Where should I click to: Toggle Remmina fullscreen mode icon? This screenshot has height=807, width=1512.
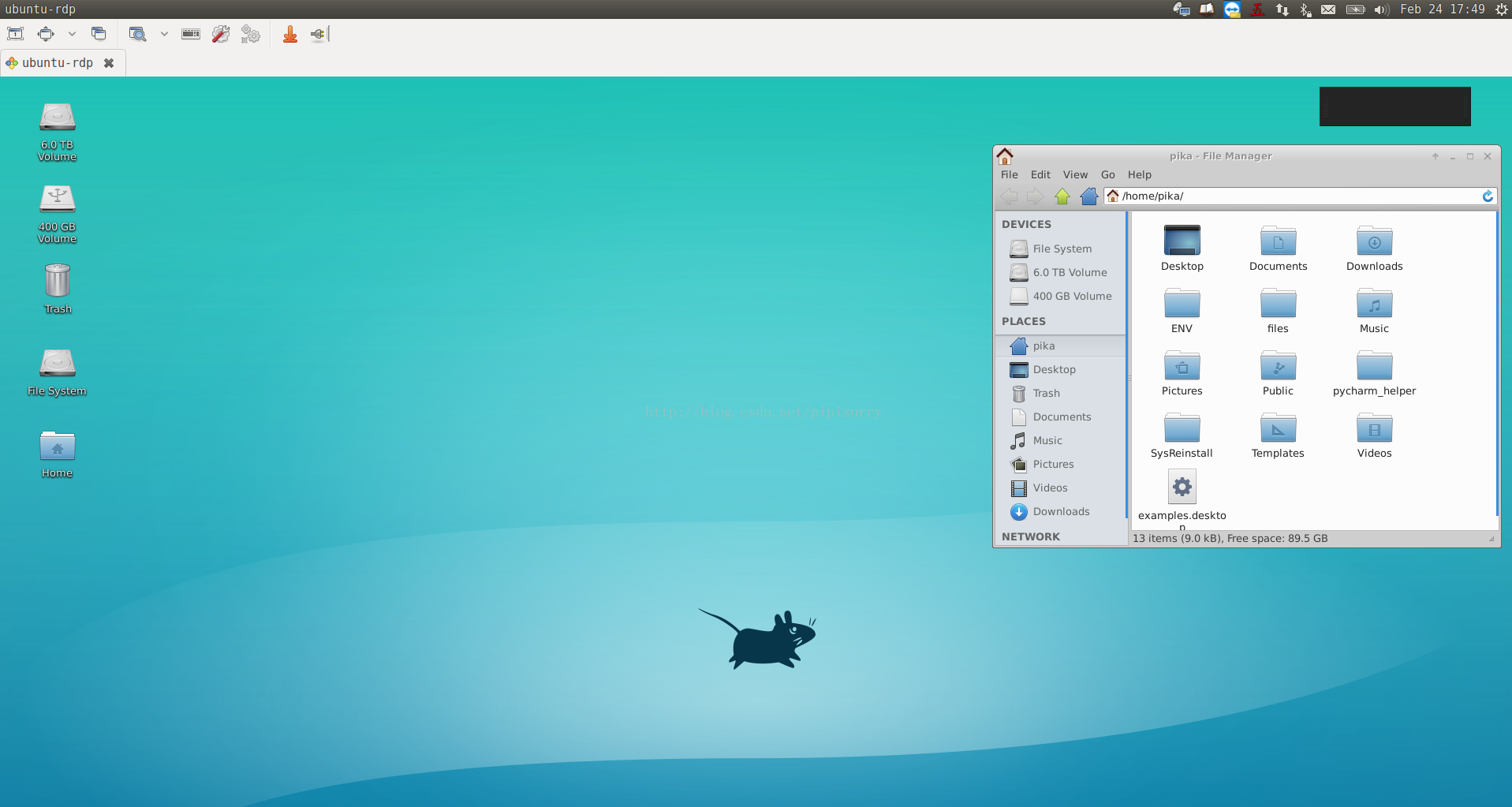tap(46, 34)
